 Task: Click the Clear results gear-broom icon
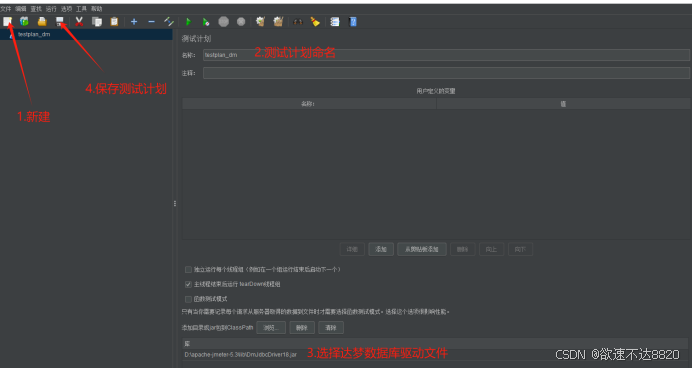coord(260,21)
